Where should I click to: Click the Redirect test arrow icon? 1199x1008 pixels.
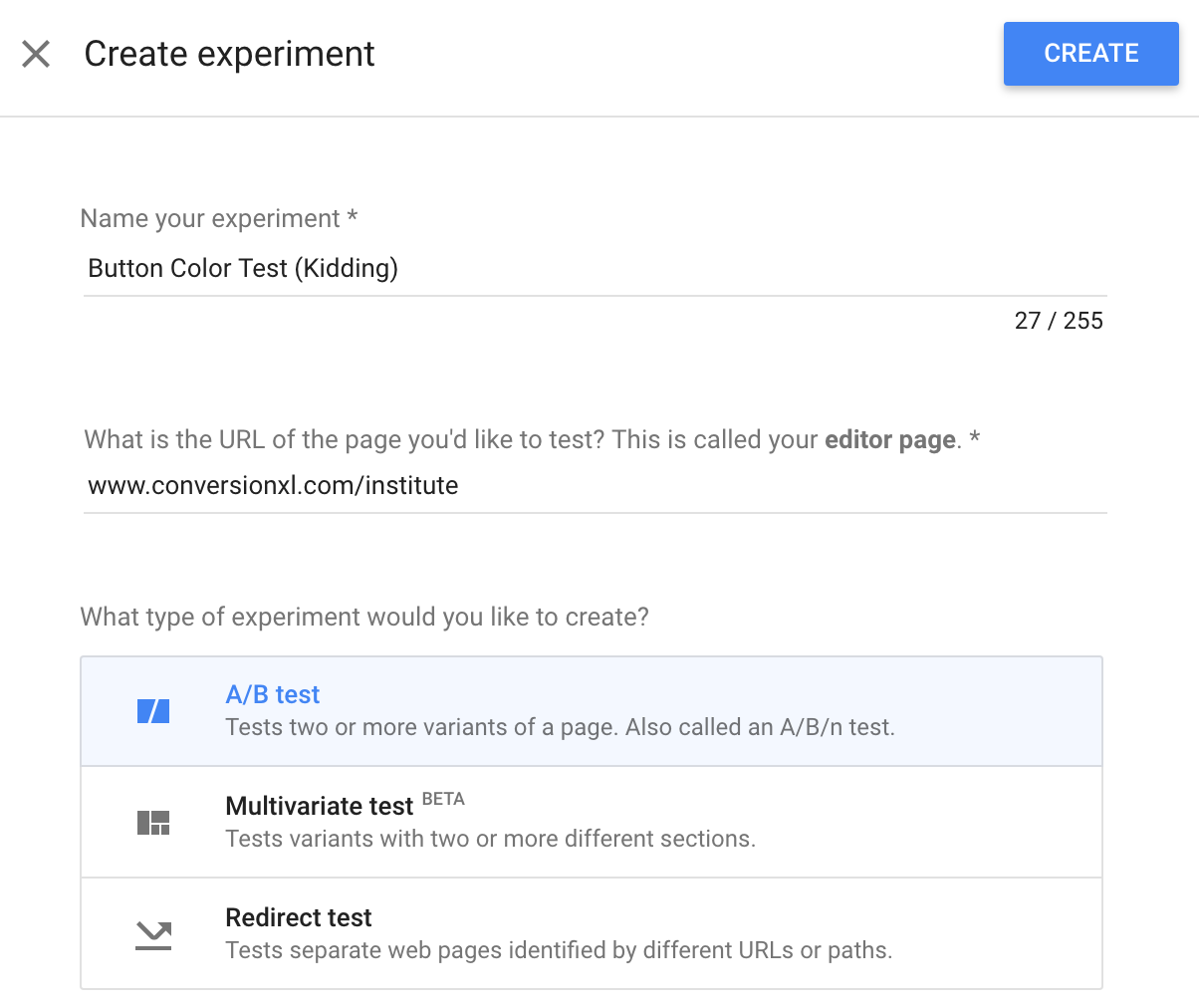(x=153, y=934)
